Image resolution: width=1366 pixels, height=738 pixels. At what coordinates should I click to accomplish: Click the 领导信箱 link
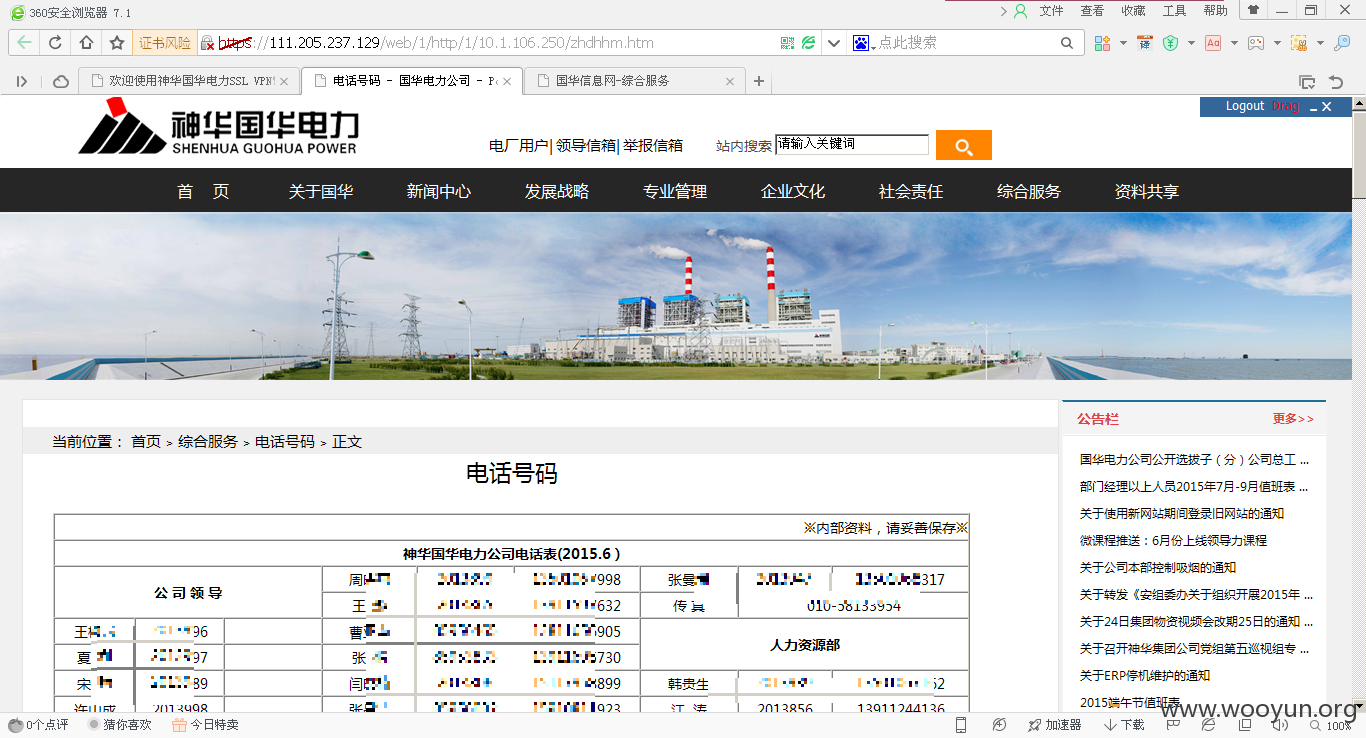[x=586, y=145]
